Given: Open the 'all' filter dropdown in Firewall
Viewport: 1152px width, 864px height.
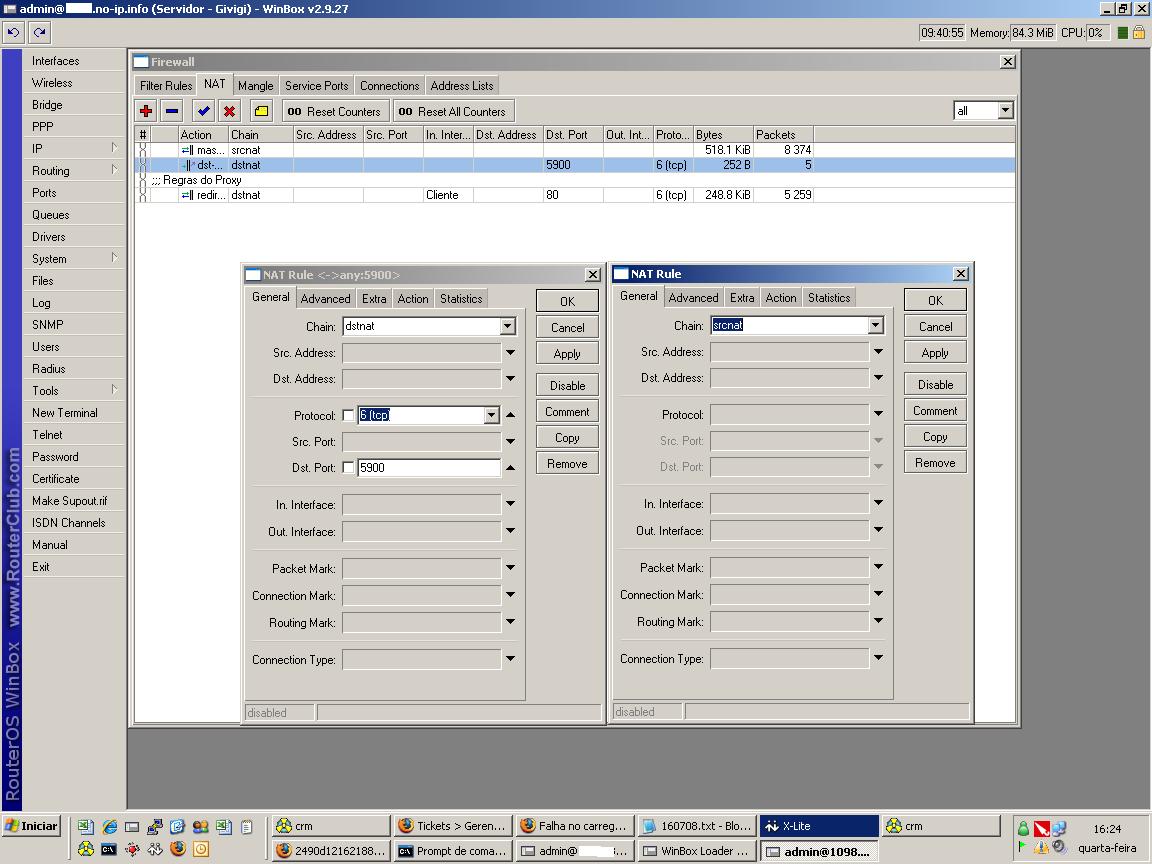Looking at the screenshot, I should click(1005, 111).
